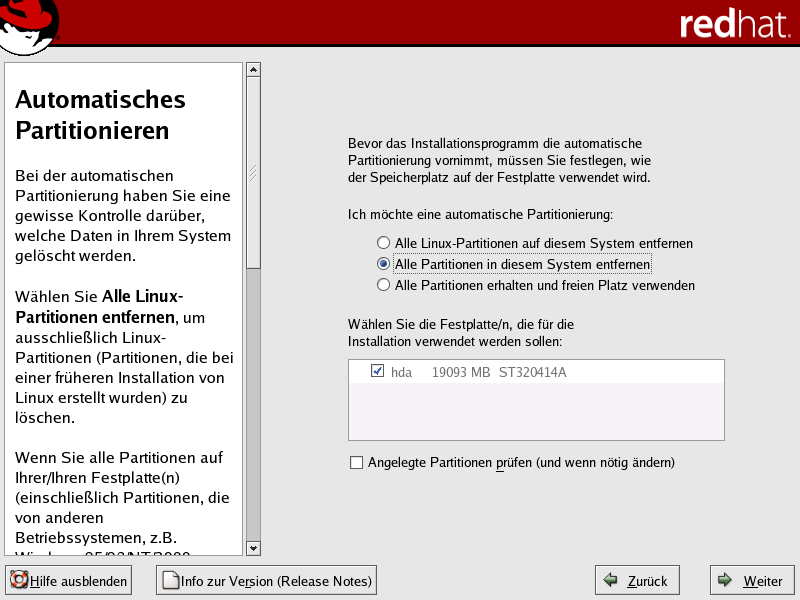Open 'Info zur Version (Release Notes)'
This screenshot has width=800, height=600.
[266, 581]
